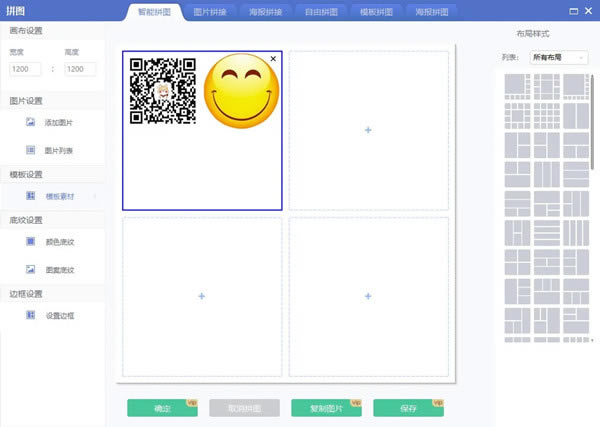
Task: Add image using plus in bottom-left cell
Action: (x=202, y=296)
